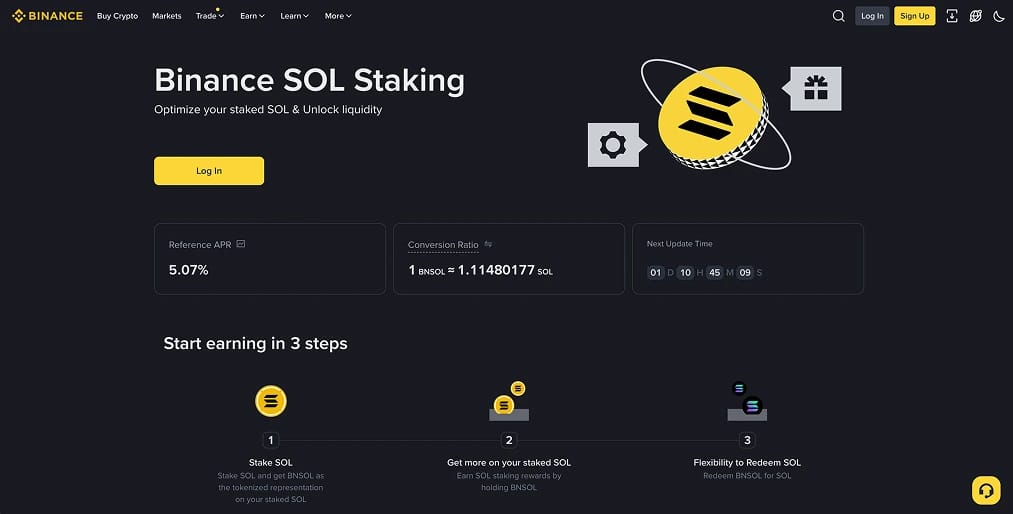The width and height of the screenshot is (1013, 514).
Task: Click the Reference APR label
Action: [200, 245]
